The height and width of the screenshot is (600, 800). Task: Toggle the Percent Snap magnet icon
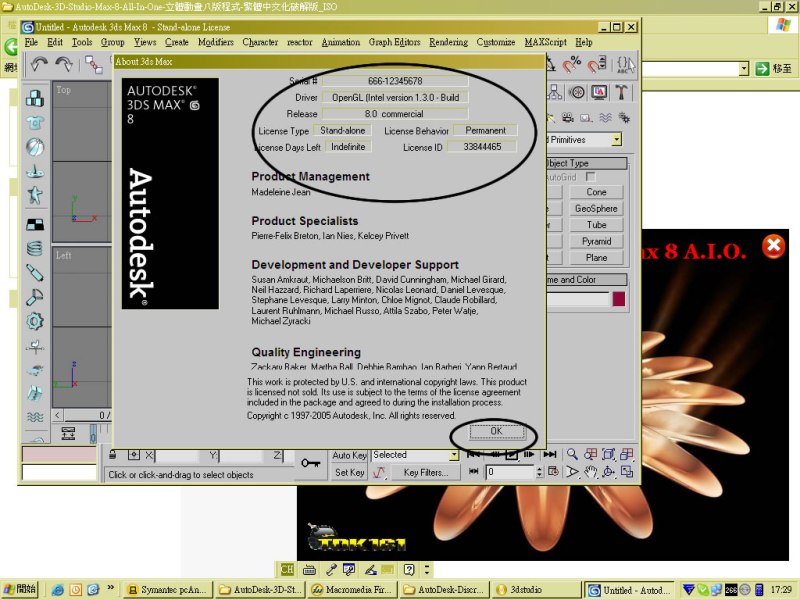[571, 65]
